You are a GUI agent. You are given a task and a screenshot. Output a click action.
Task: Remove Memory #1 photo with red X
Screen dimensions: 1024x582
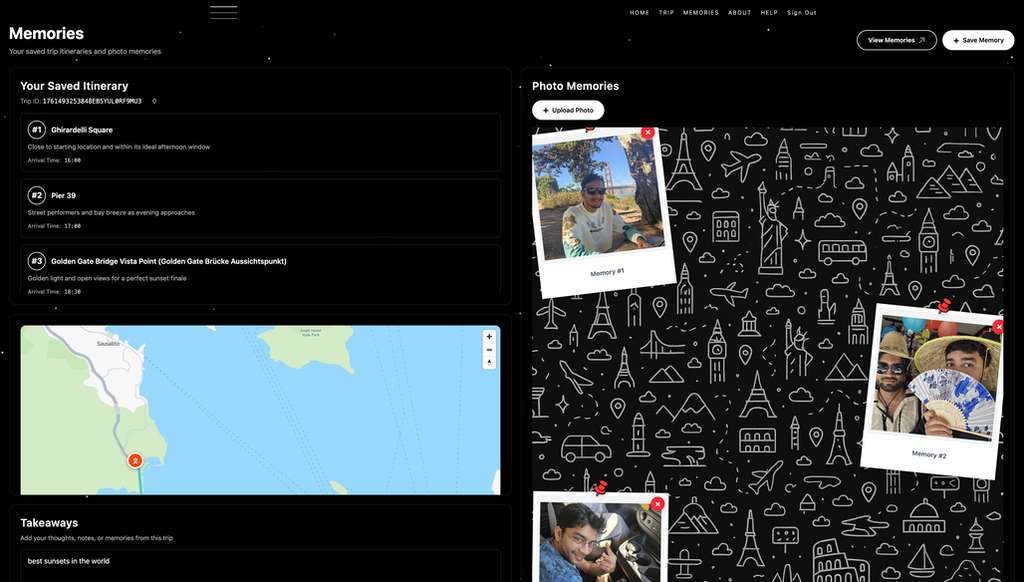(x=647, y=133)
